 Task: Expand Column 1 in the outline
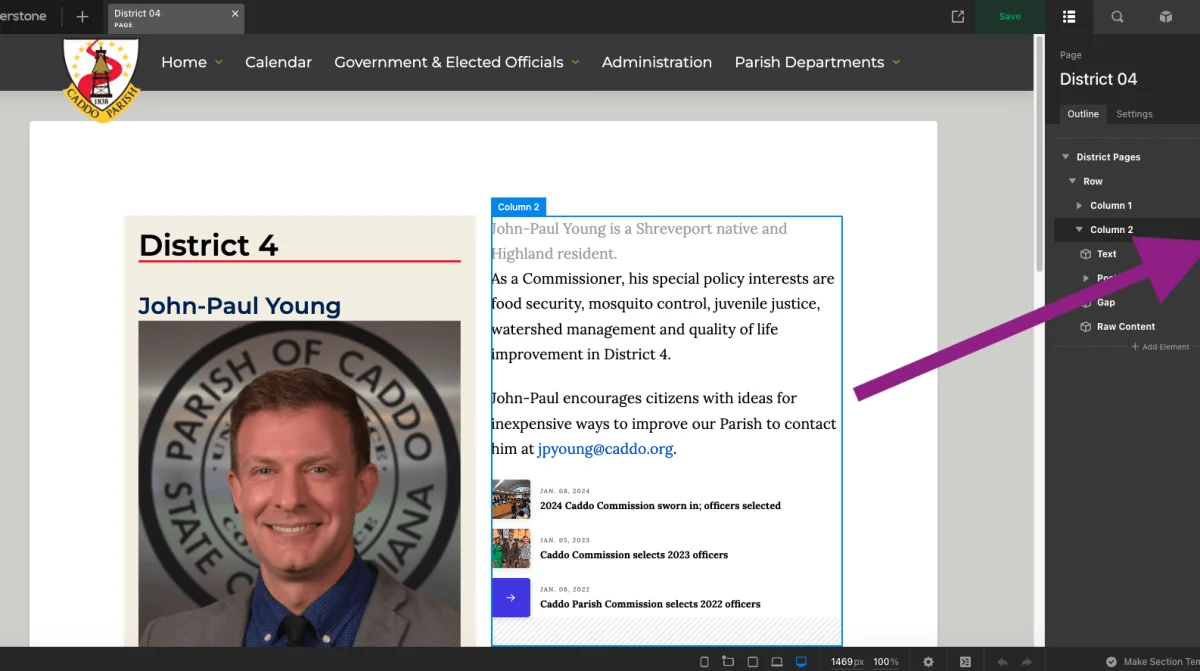pos(1079,206)
